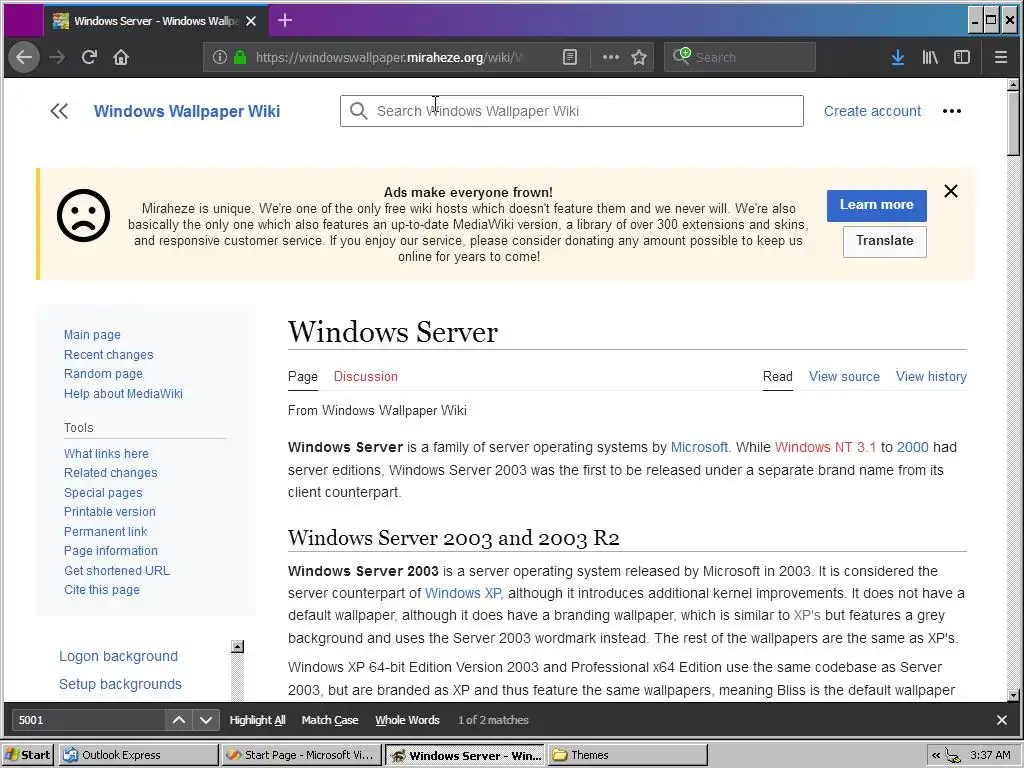The image size is (1024, 768).
Task: Close the Windows Server browser tab
Action: point(251,21)
